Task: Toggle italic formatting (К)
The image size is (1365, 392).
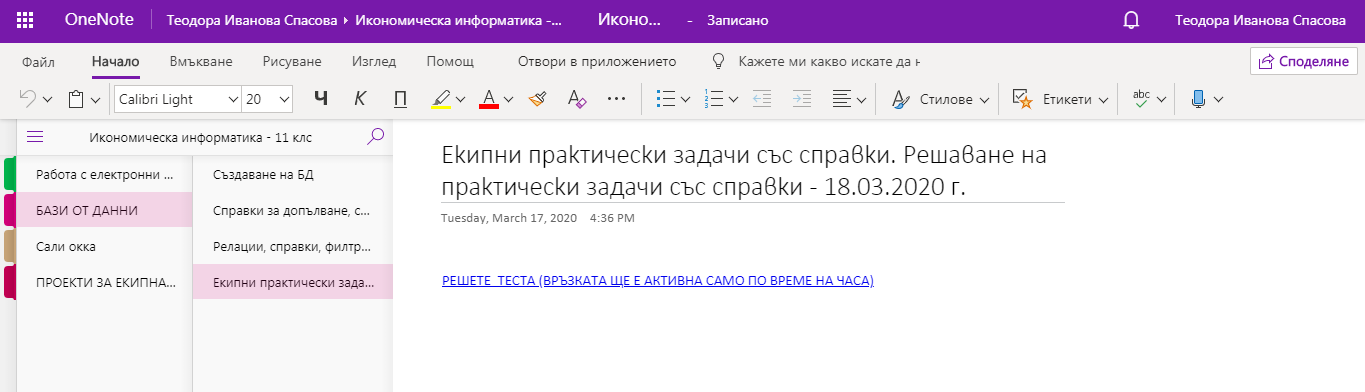Action: (361, 99)
